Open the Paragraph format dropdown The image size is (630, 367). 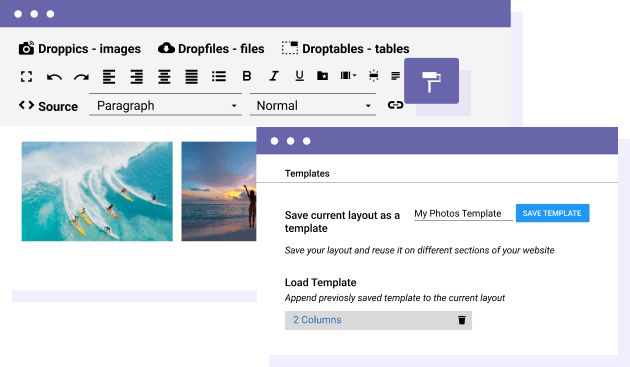coord(166,105)
